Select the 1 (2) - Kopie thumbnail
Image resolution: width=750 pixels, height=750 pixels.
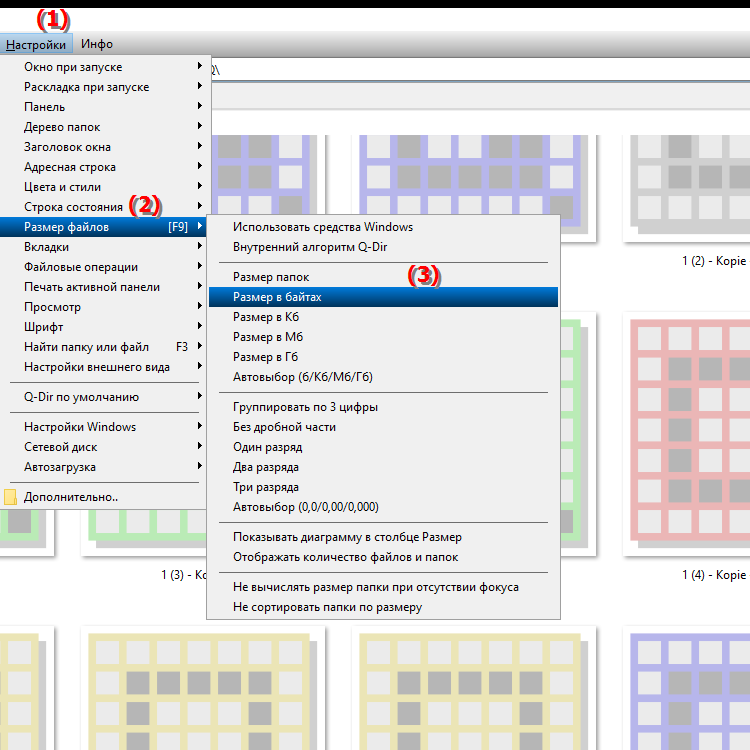pos(687,188)
